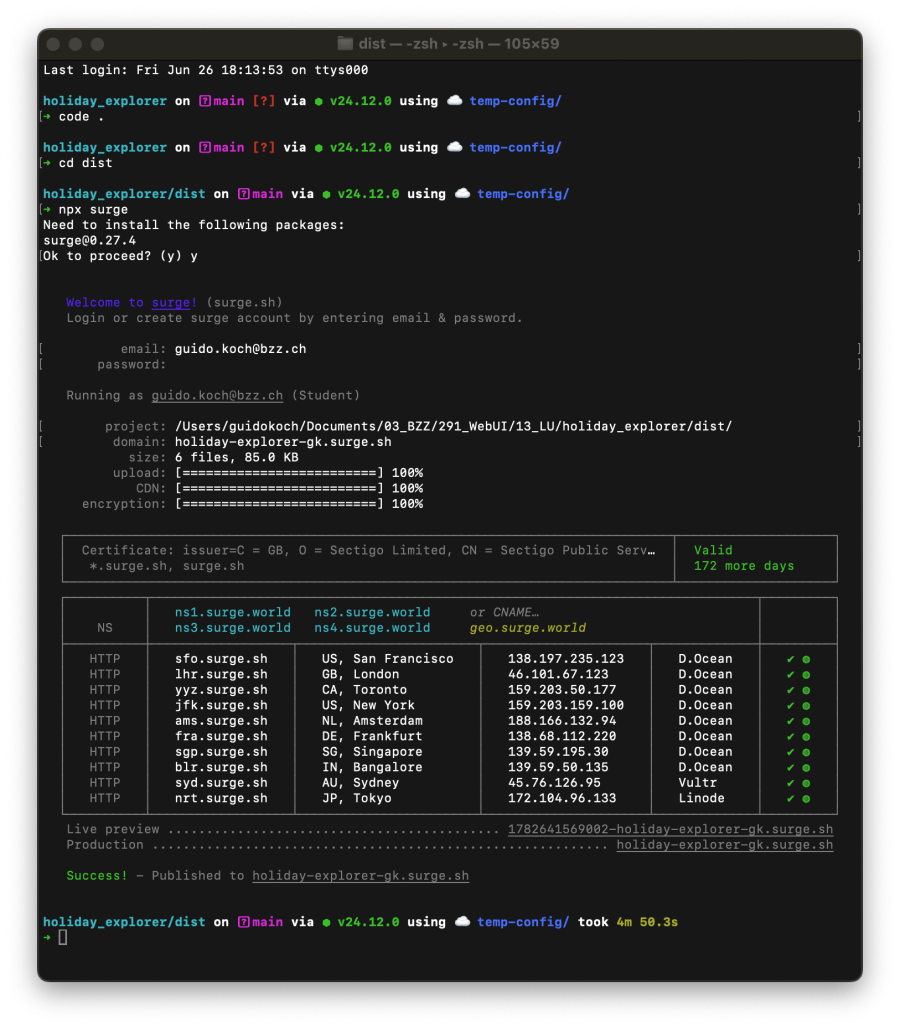
Task: Click sfo.surge.sh host
Action: click(221, 659)
